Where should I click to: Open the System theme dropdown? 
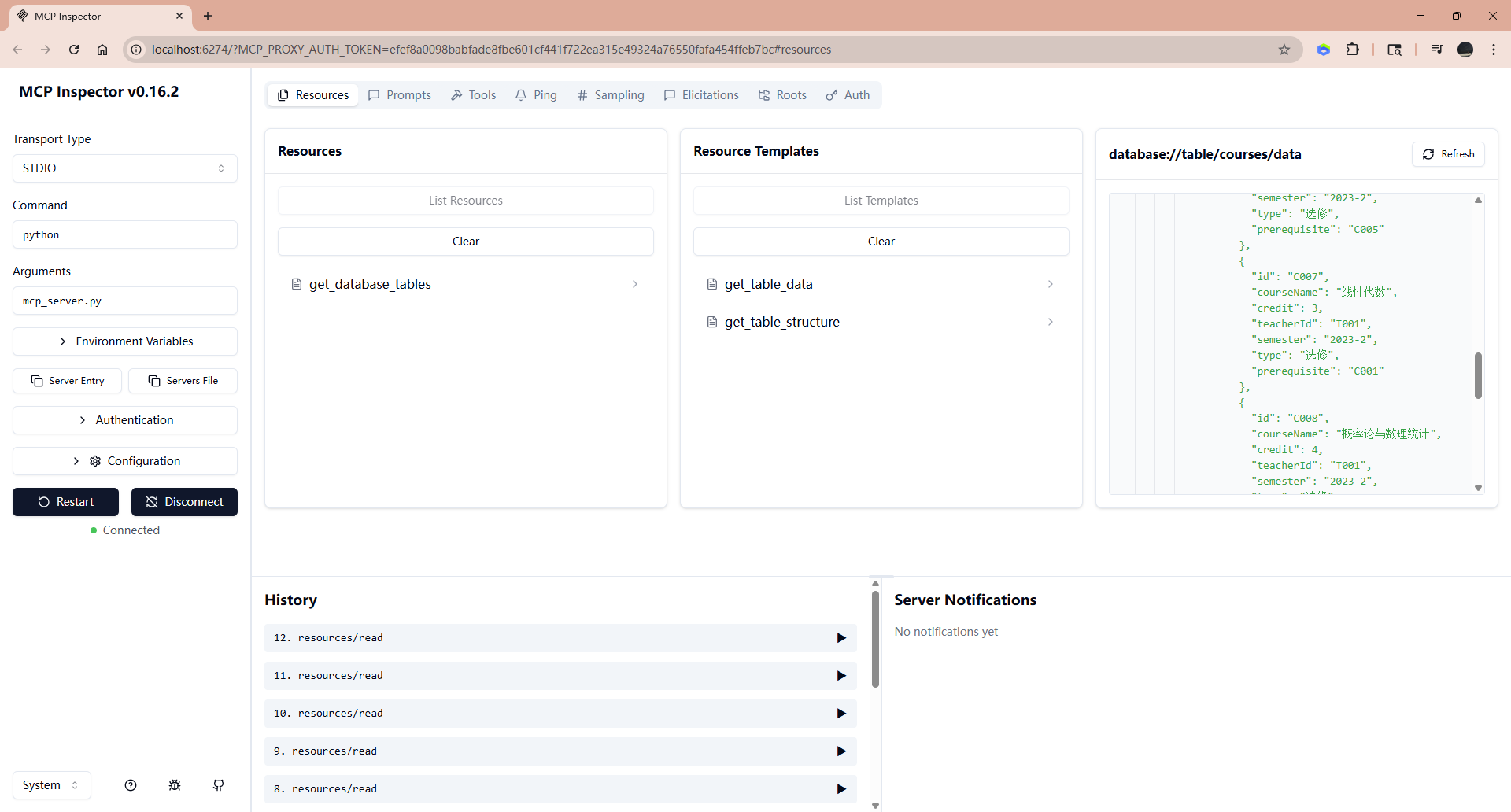[x=52, y=785]
